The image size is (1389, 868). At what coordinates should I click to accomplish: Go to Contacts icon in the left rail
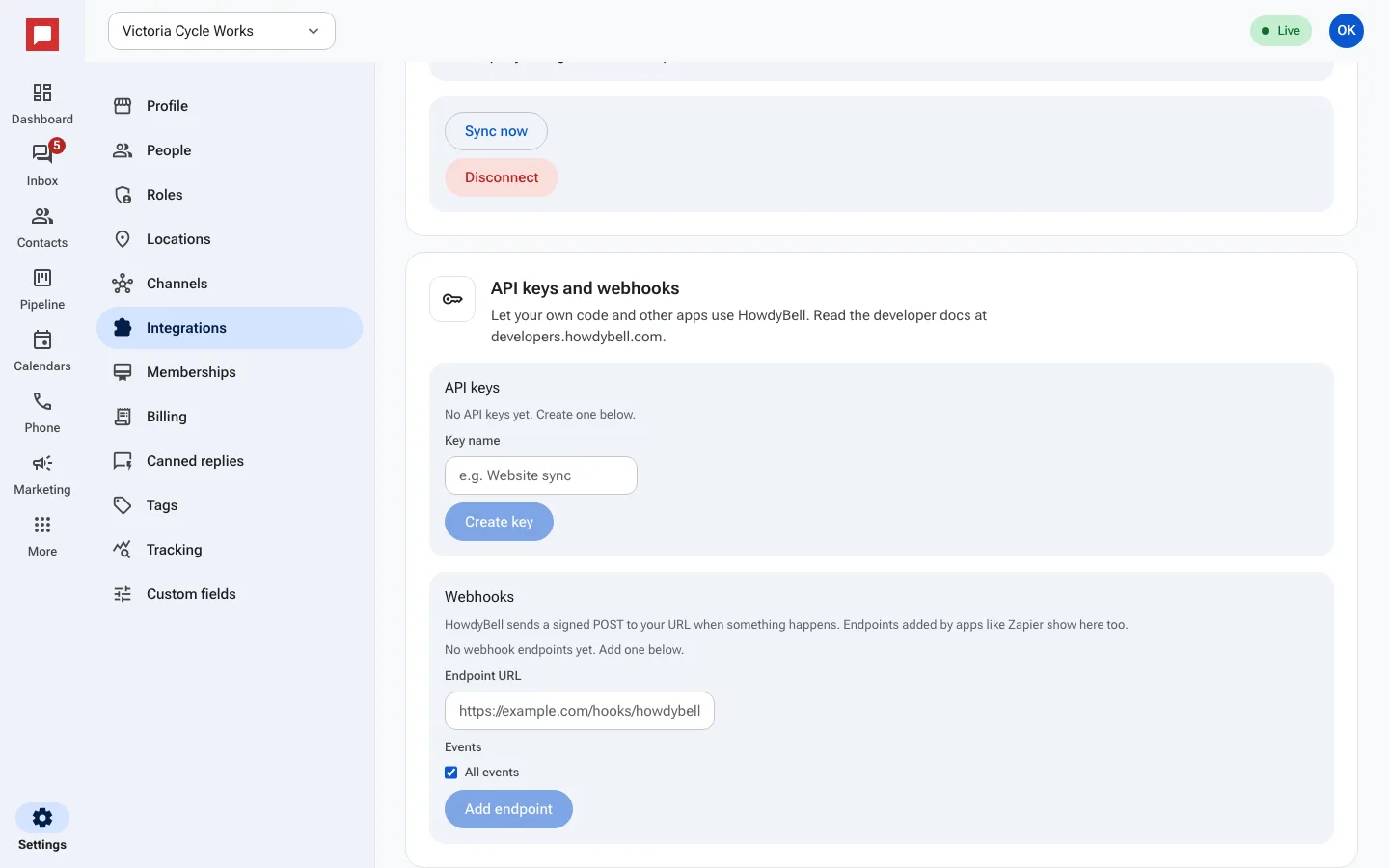(x=42, y=216)
